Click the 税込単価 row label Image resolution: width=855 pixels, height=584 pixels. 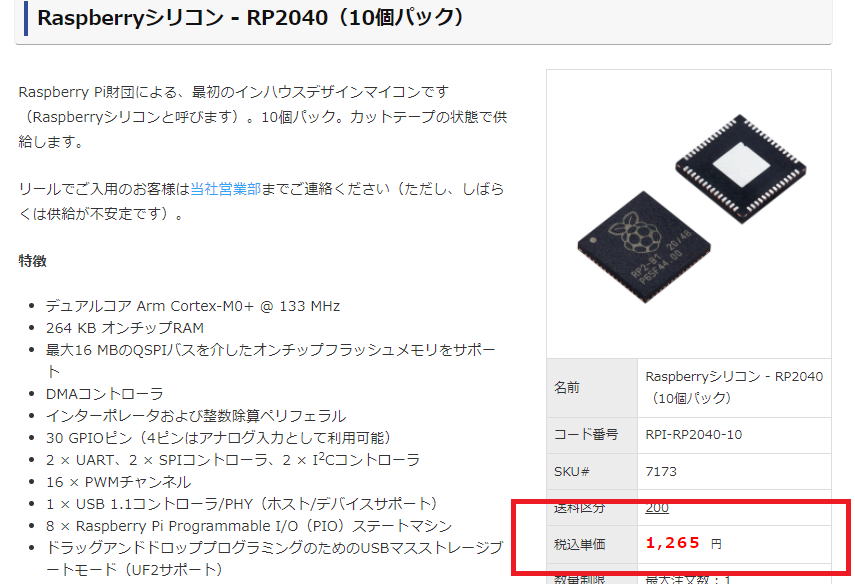[580, 544]
